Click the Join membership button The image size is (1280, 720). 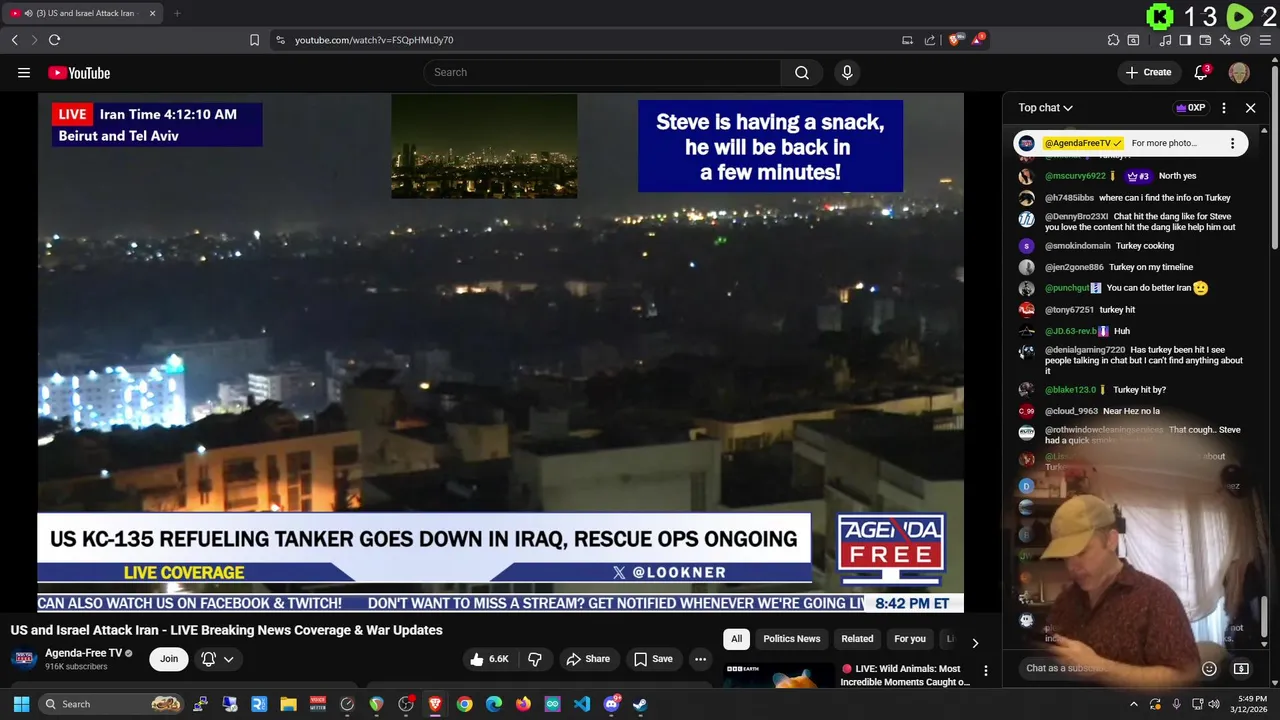pyautogui.click(x=169, y=659)
